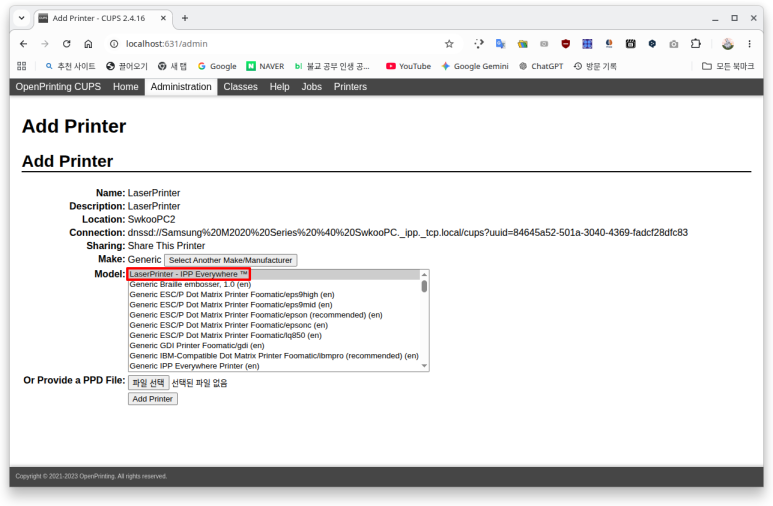Viewport: 773px width, 506px height.
Task: Go back using the browser back arrow
Action: [x=23, y=44]
